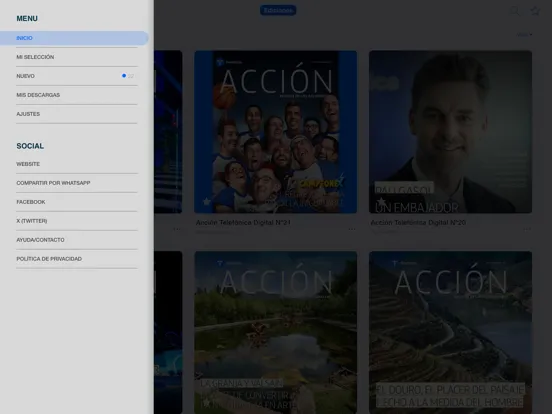552x414 pixels.
Task: Open AJUSTES settings entry
Action: point(77,114)
